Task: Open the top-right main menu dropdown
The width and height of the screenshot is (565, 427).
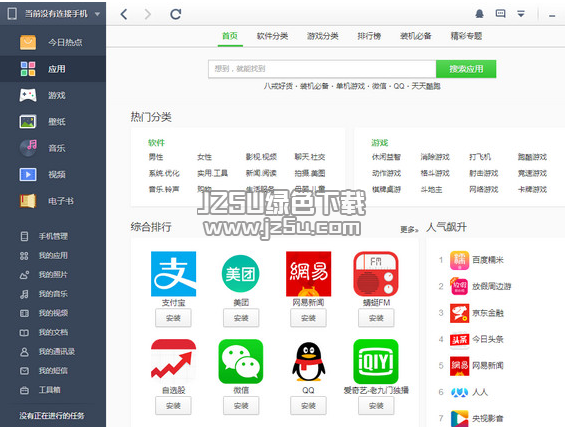Action: point(521,14)
